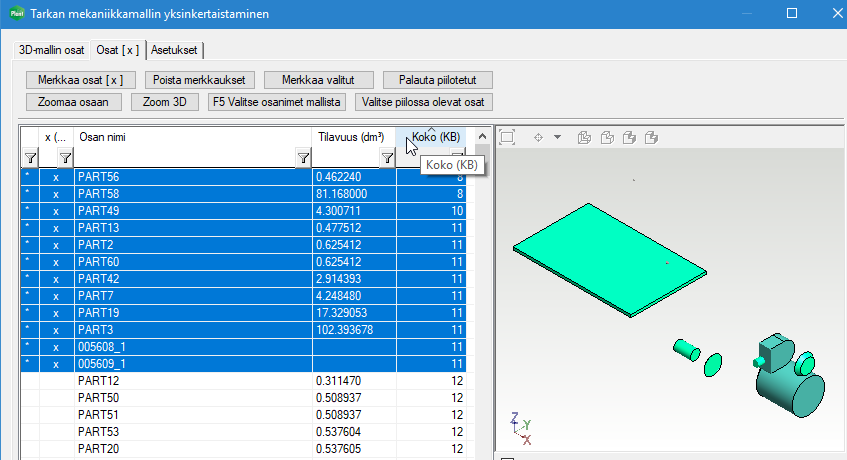This screenshot has height=460, width=847.
Task: Toggle the x mark on the PART56 row
Action: (56, 177)
